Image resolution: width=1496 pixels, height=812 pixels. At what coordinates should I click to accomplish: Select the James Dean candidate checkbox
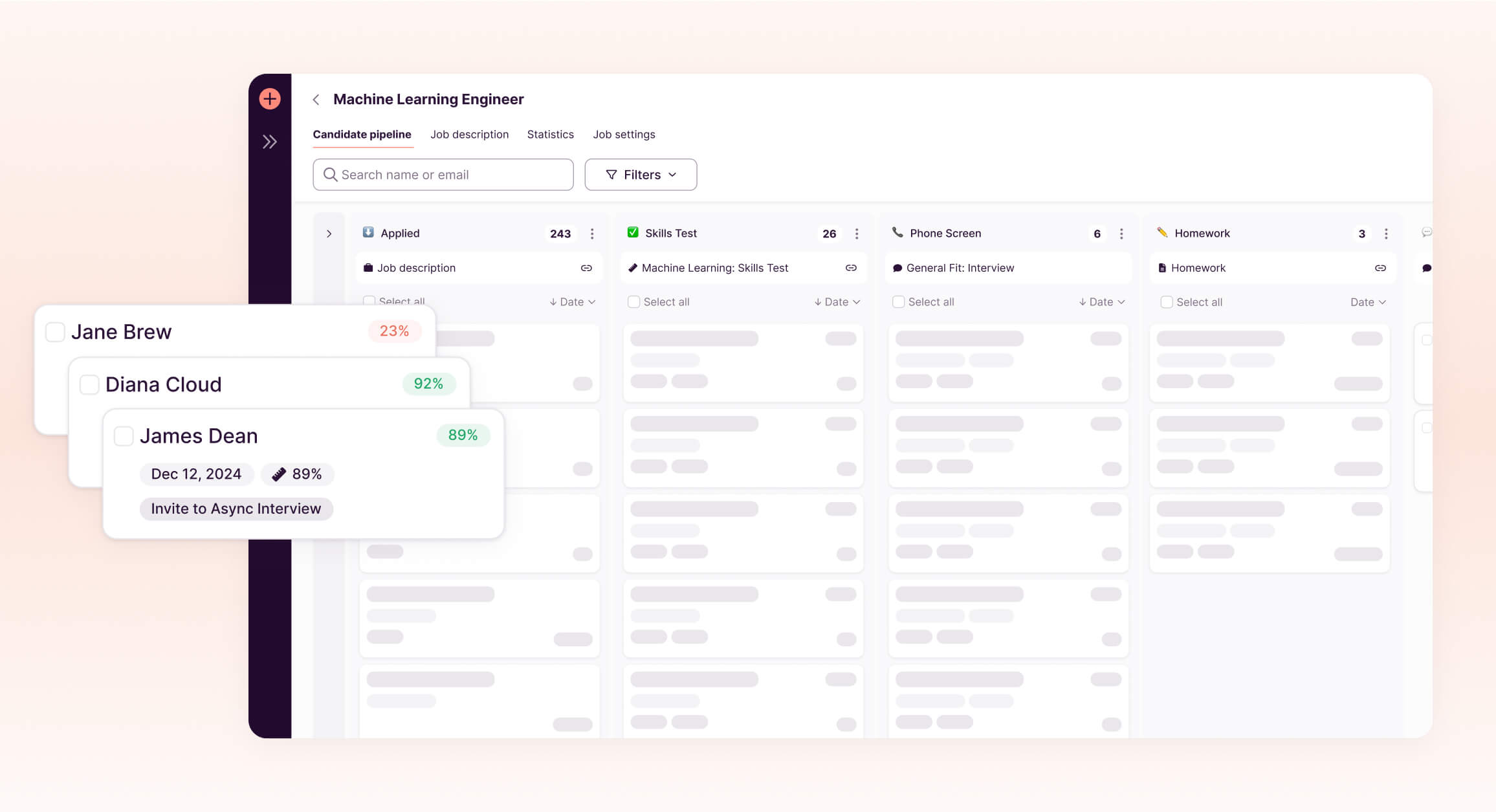[124, 436]
